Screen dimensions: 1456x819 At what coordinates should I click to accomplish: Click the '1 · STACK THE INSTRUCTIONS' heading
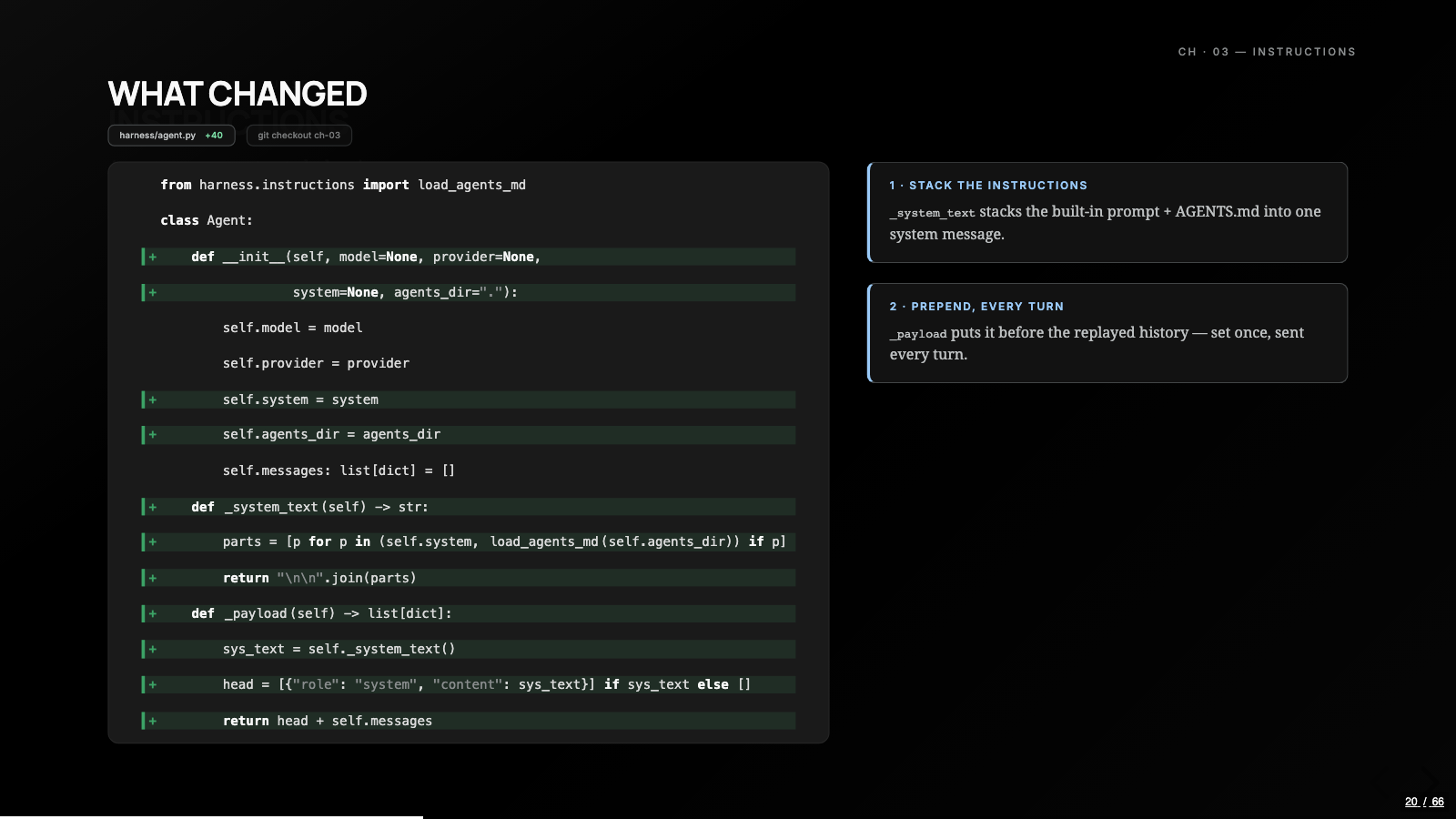(988, 186)
